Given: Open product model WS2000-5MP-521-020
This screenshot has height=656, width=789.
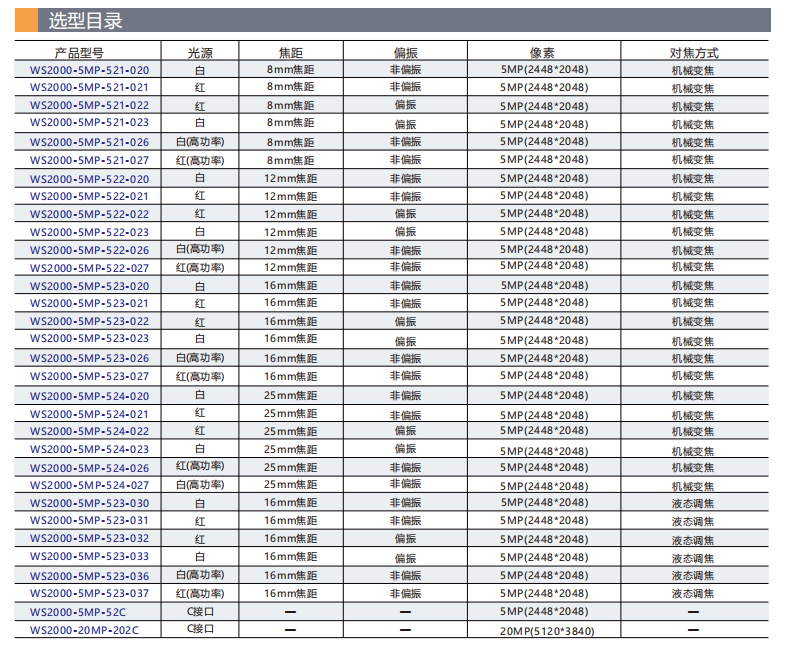Looking at the screenshot, I should click(89, 70).
